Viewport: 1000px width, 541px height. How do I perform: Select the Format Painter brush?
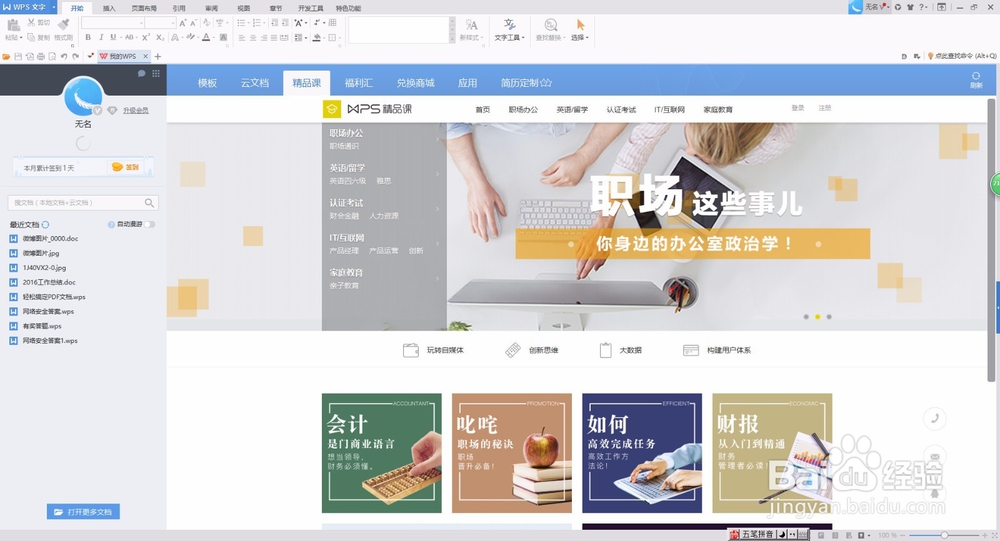pyautogui.click(x=63, y=24)
